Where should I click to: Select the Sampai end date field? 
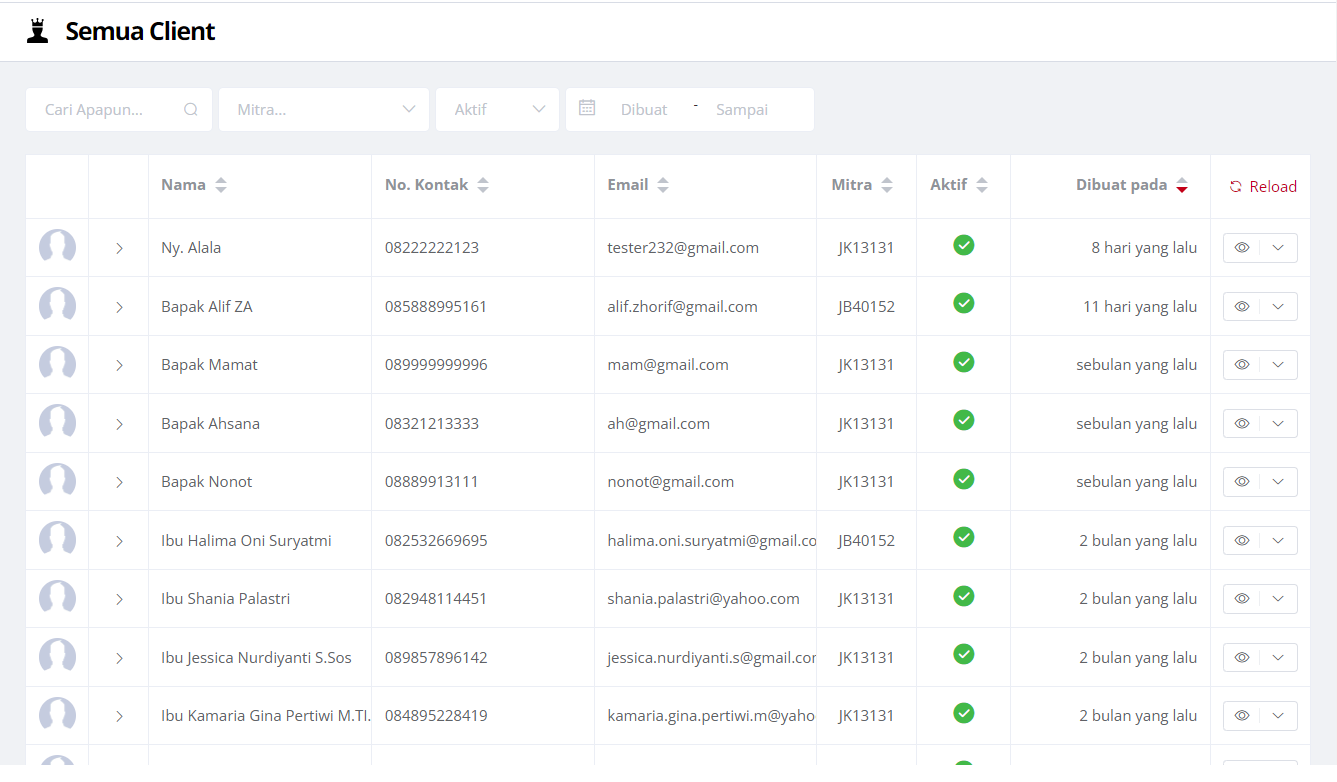(x=742, y=110)
